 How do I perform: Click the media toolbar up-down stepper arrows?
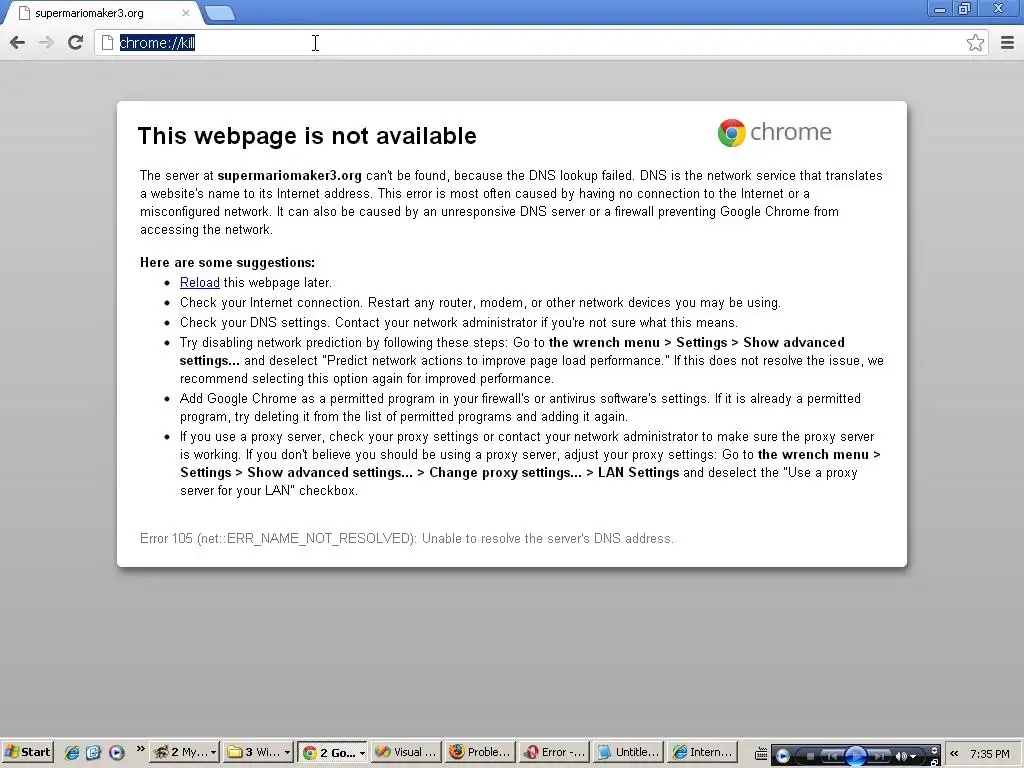[935, 750]
